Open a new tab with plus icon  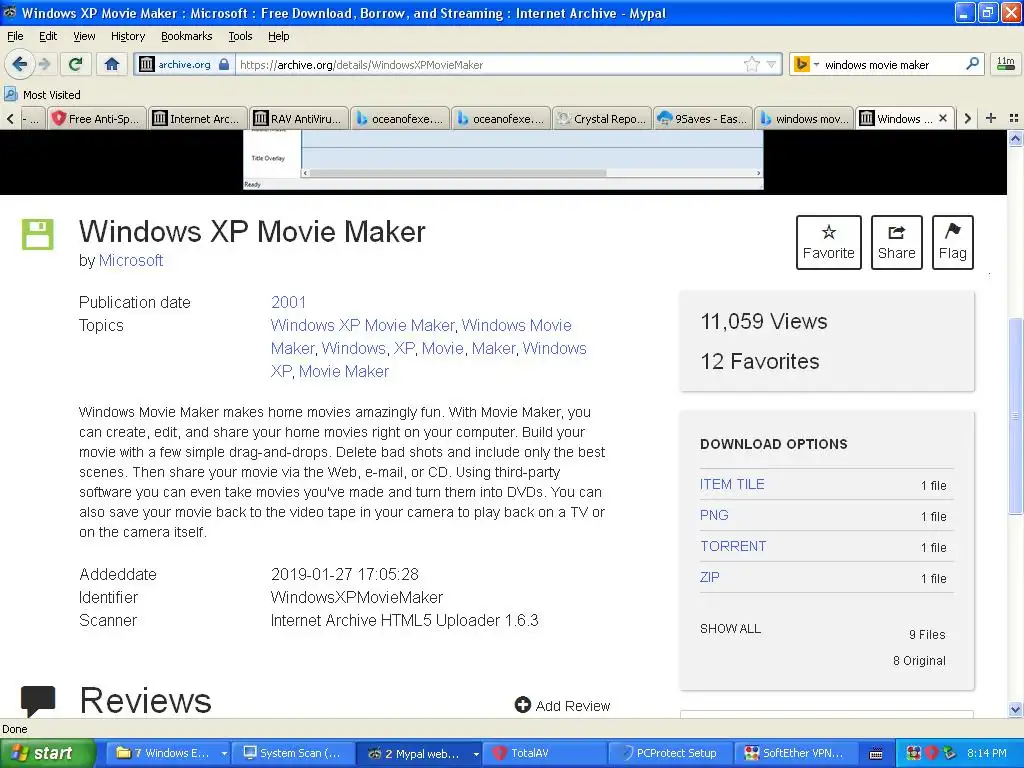pyautogui.click(x=991, y=118)
